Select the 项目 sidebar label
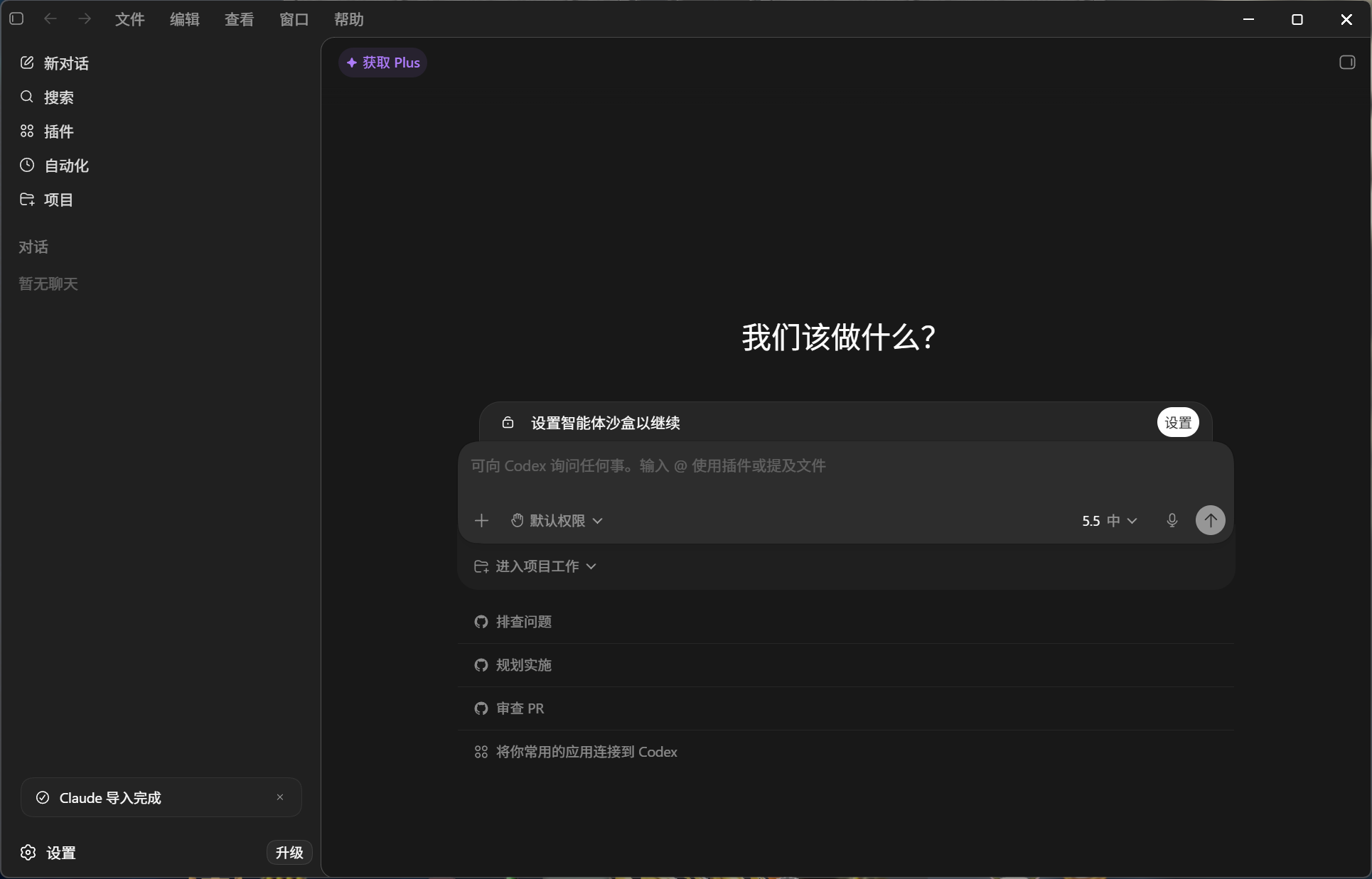1372x879 pixels. click(x=59, y=200)
